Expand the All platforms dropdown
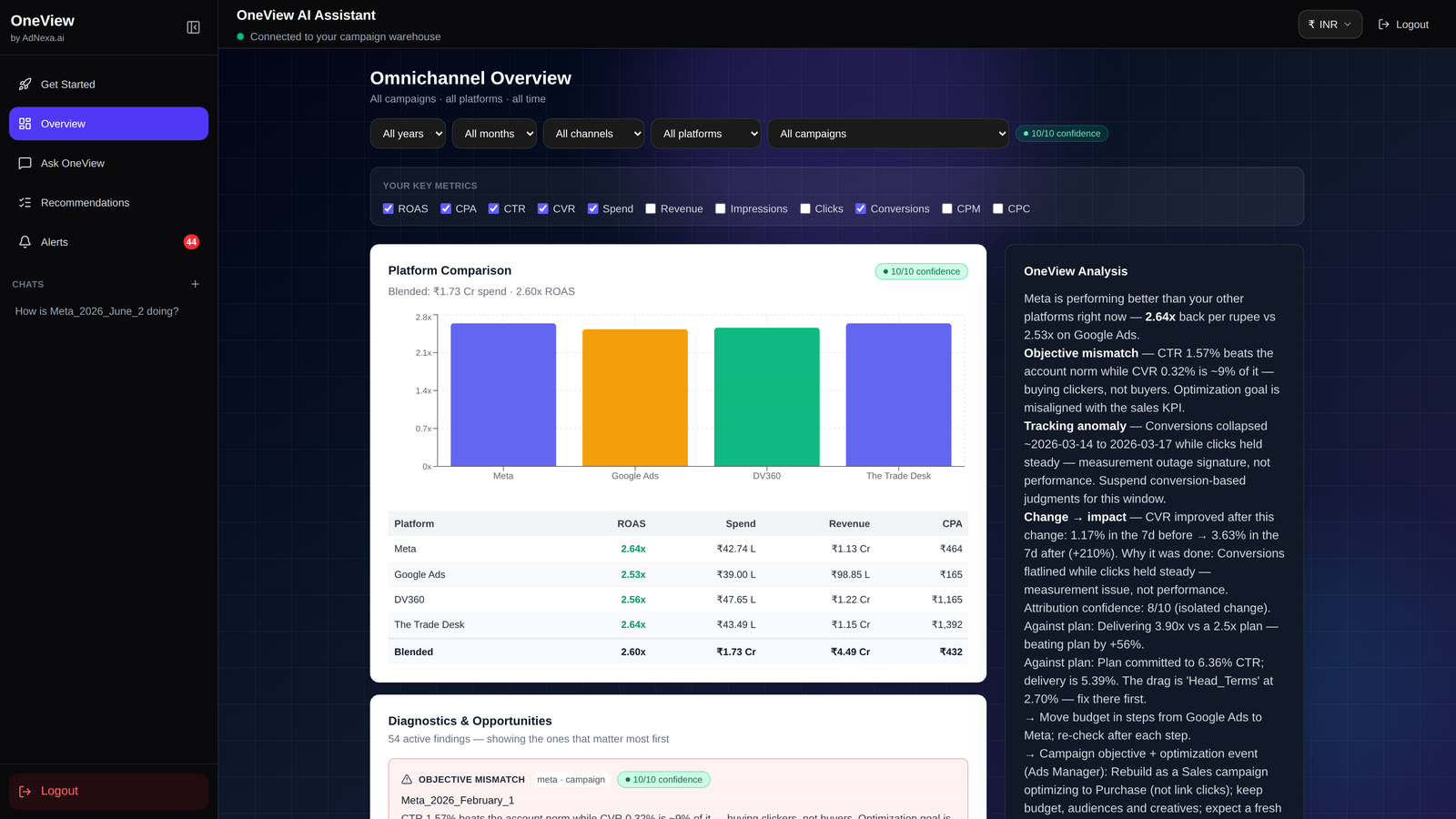This screenshot has height=819, width=1456. [x=705, y=134]
